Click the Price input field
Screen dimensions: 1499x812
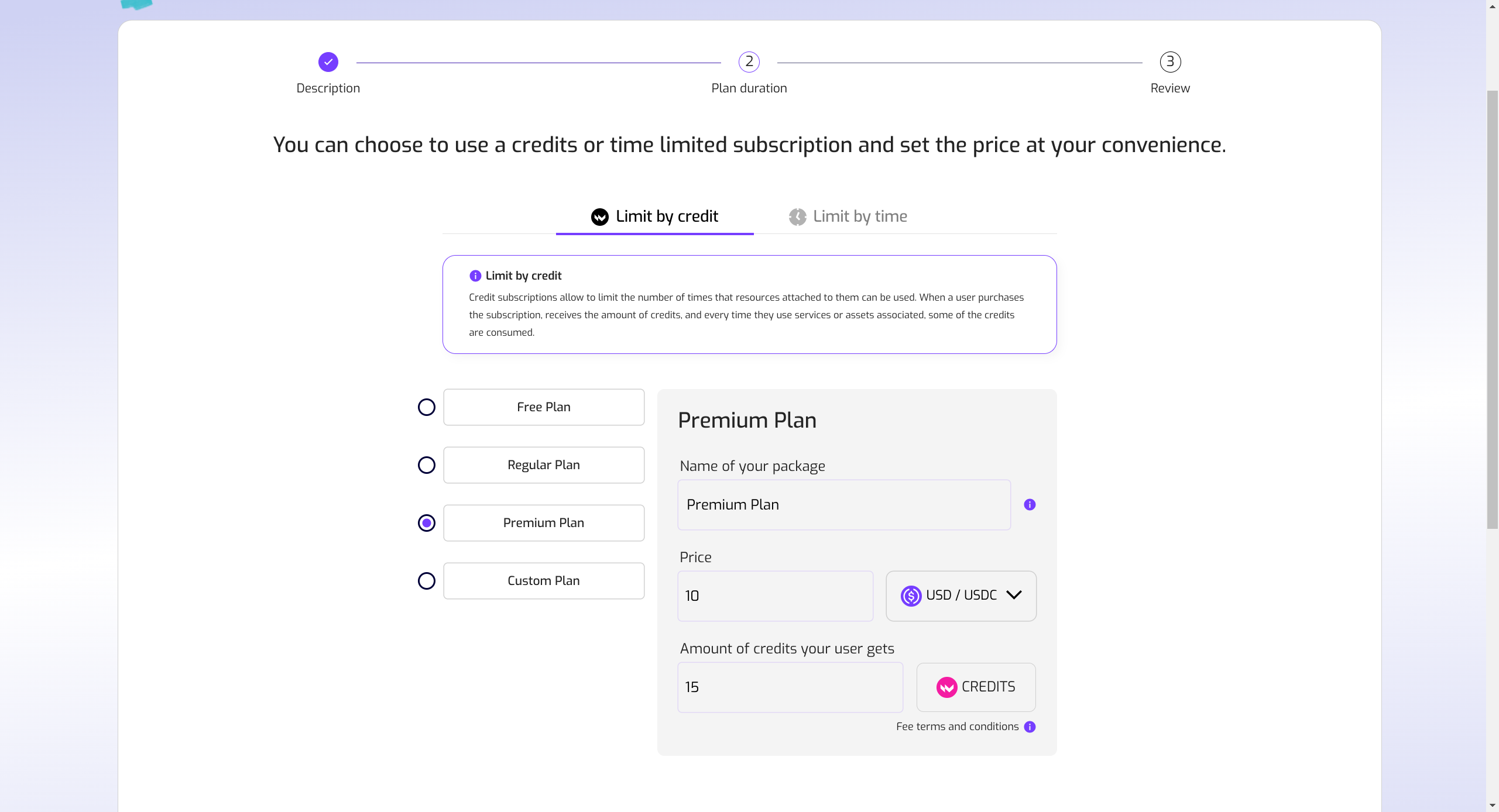(x=774, y=596)
